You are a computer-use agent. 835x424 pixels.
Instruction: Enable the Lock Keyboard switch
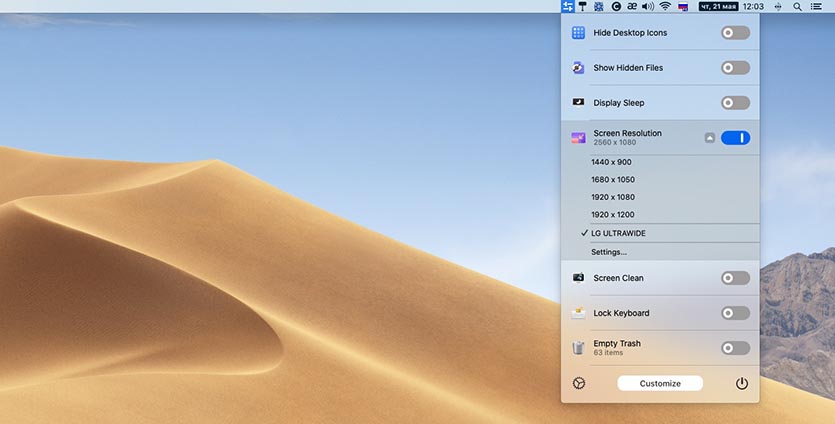click(735, 313)
